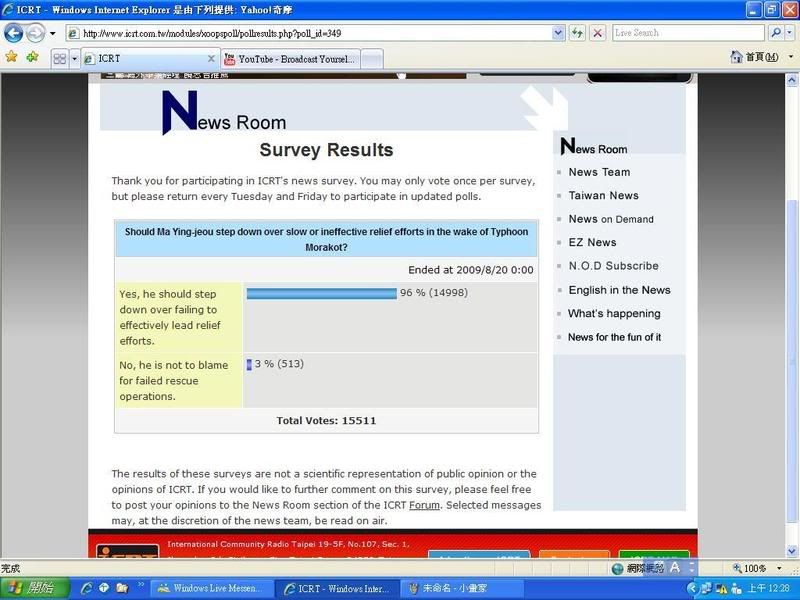Screen dimensions: 800x600
Task: Click the address bar URL field
Action: [309, 34]
